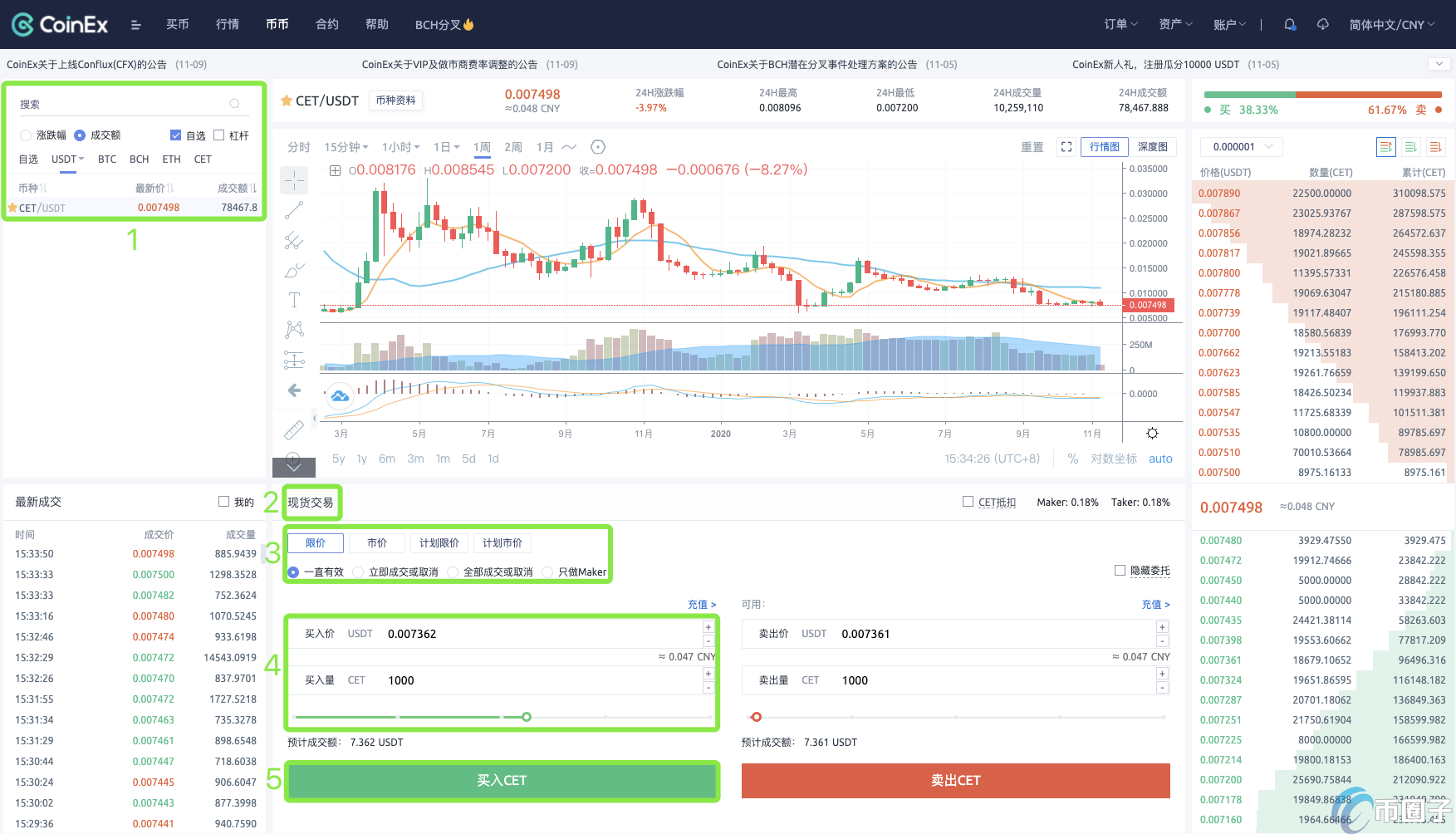Open the notifications bell icon
1456x834 pixels.
[1290, 25]
